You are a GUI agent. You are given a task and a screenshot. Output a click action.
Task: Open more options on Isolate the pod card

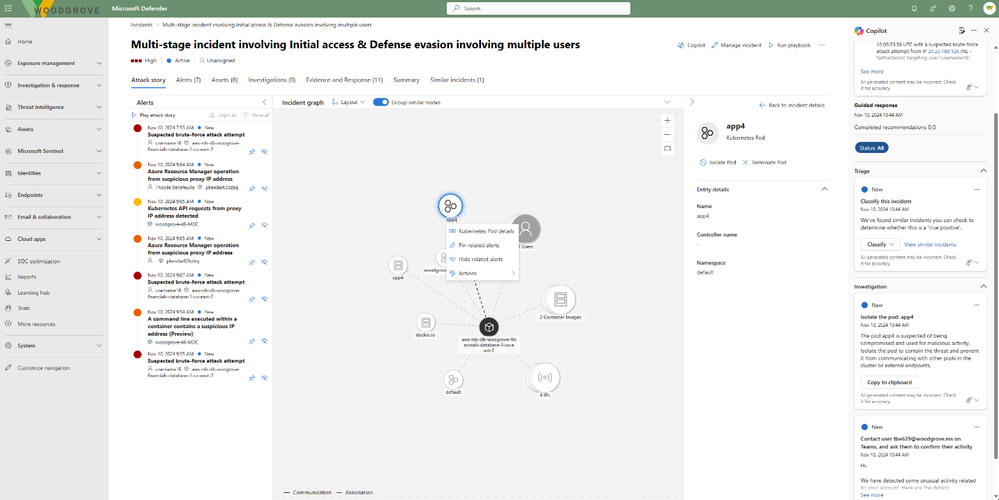pos(976,305)
